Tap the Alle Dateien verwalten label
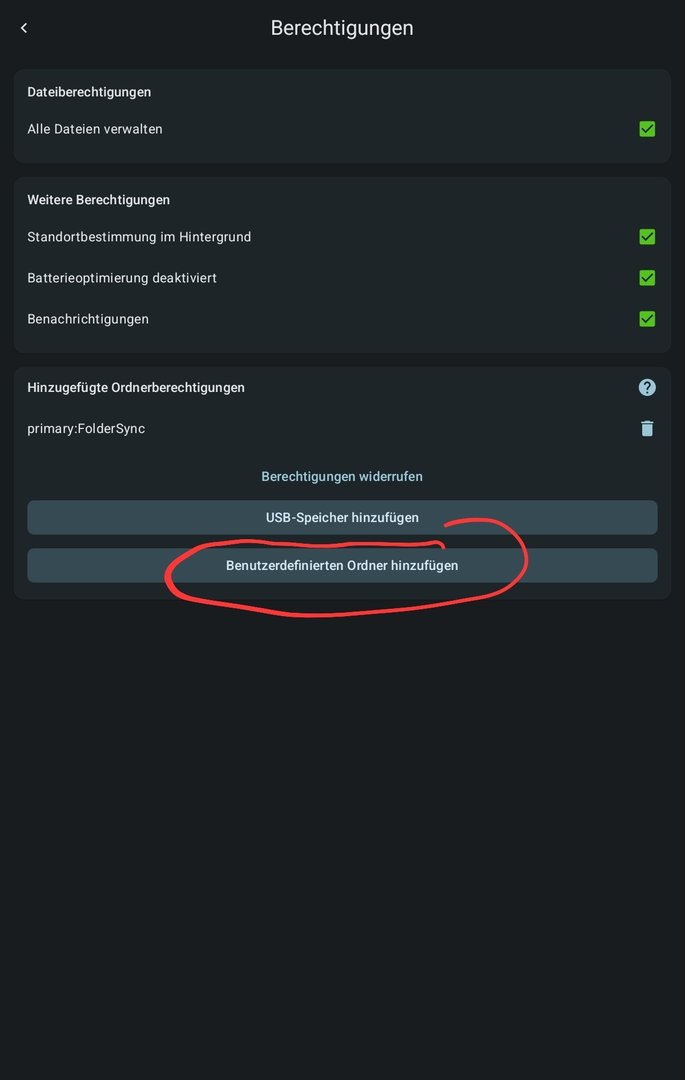The height and width of the screenshot is (1080, 685). point(95,129)
